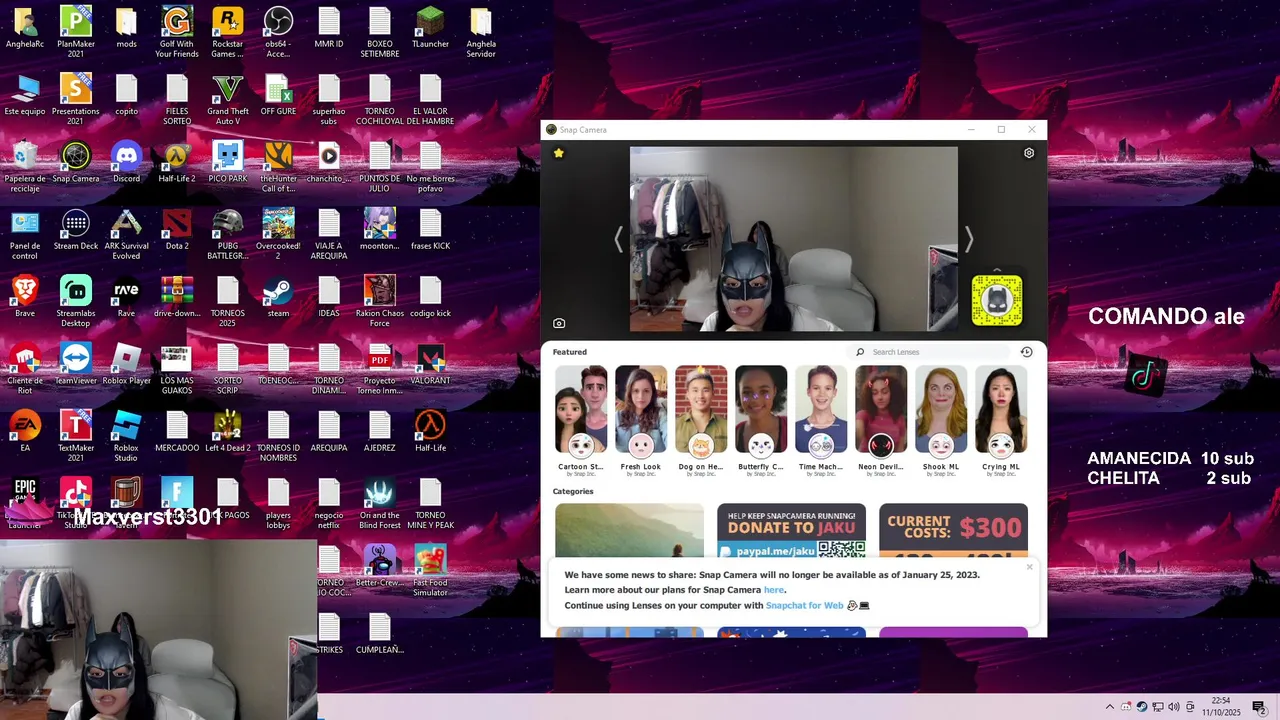Open the Streamlabs Desktop shortcut
This screenshot has height=720, width=1280.
[76, 302]
